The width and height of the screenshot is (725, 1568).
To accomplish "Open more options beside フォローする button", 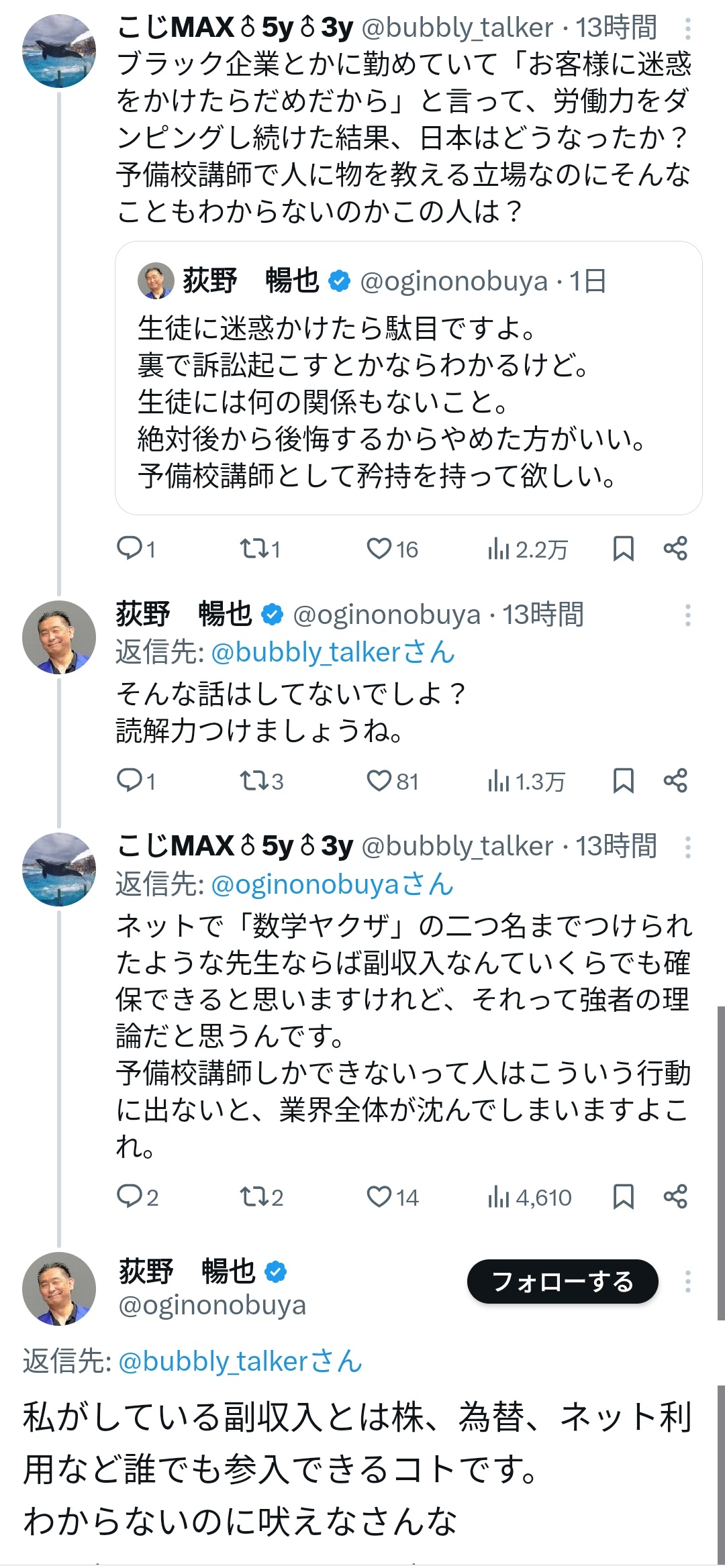I will coord(687,1282).
